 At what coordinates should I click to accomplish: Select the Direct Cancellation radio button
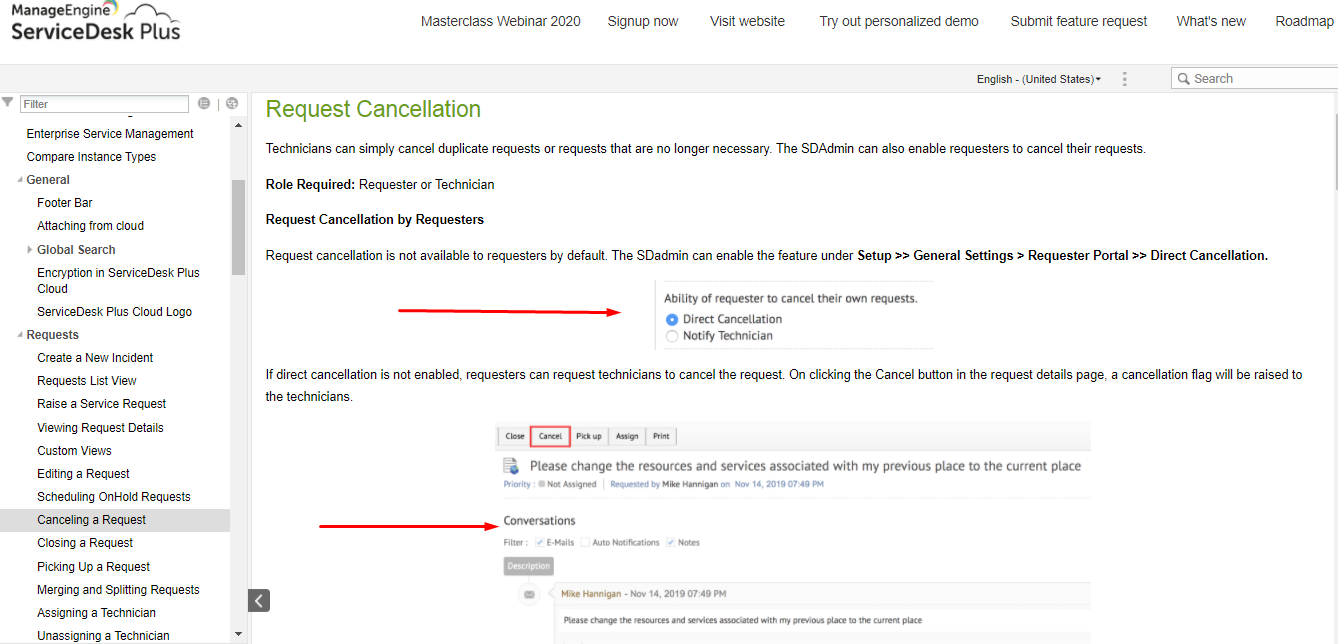(x=672, y=319)
